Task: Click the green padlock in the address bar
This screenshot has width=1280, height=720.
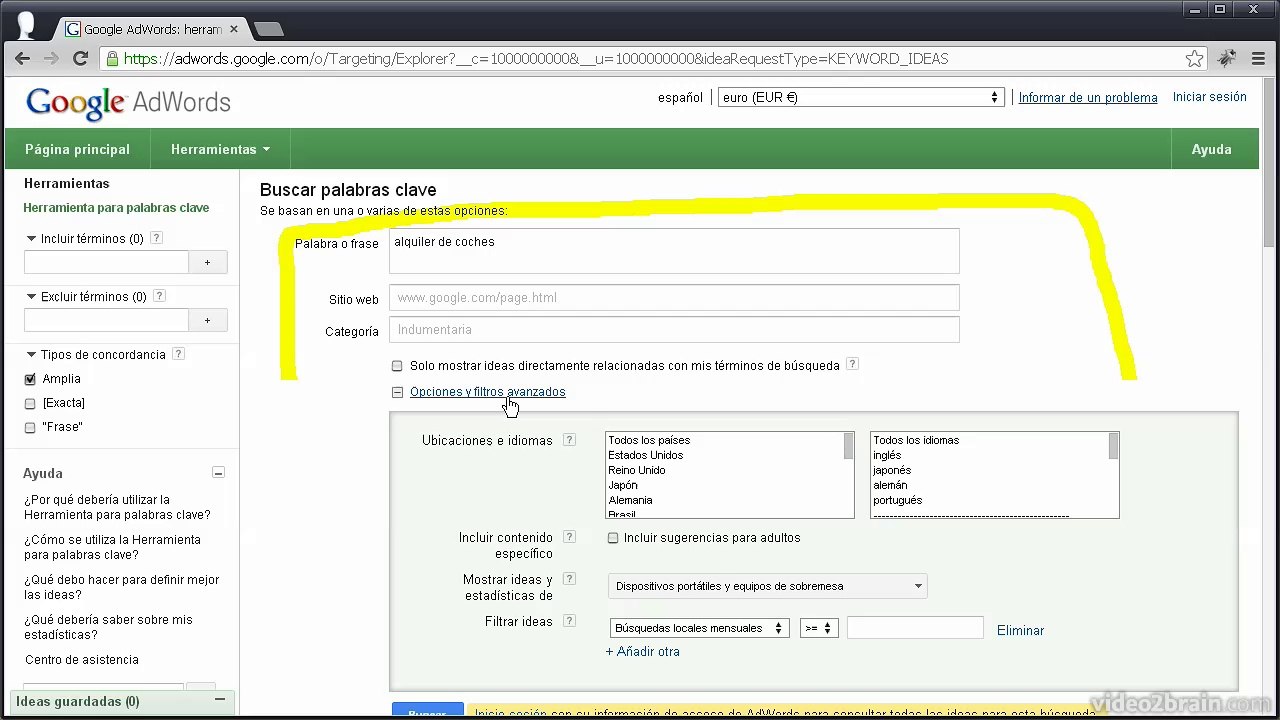Action: (x=113, y=59)
